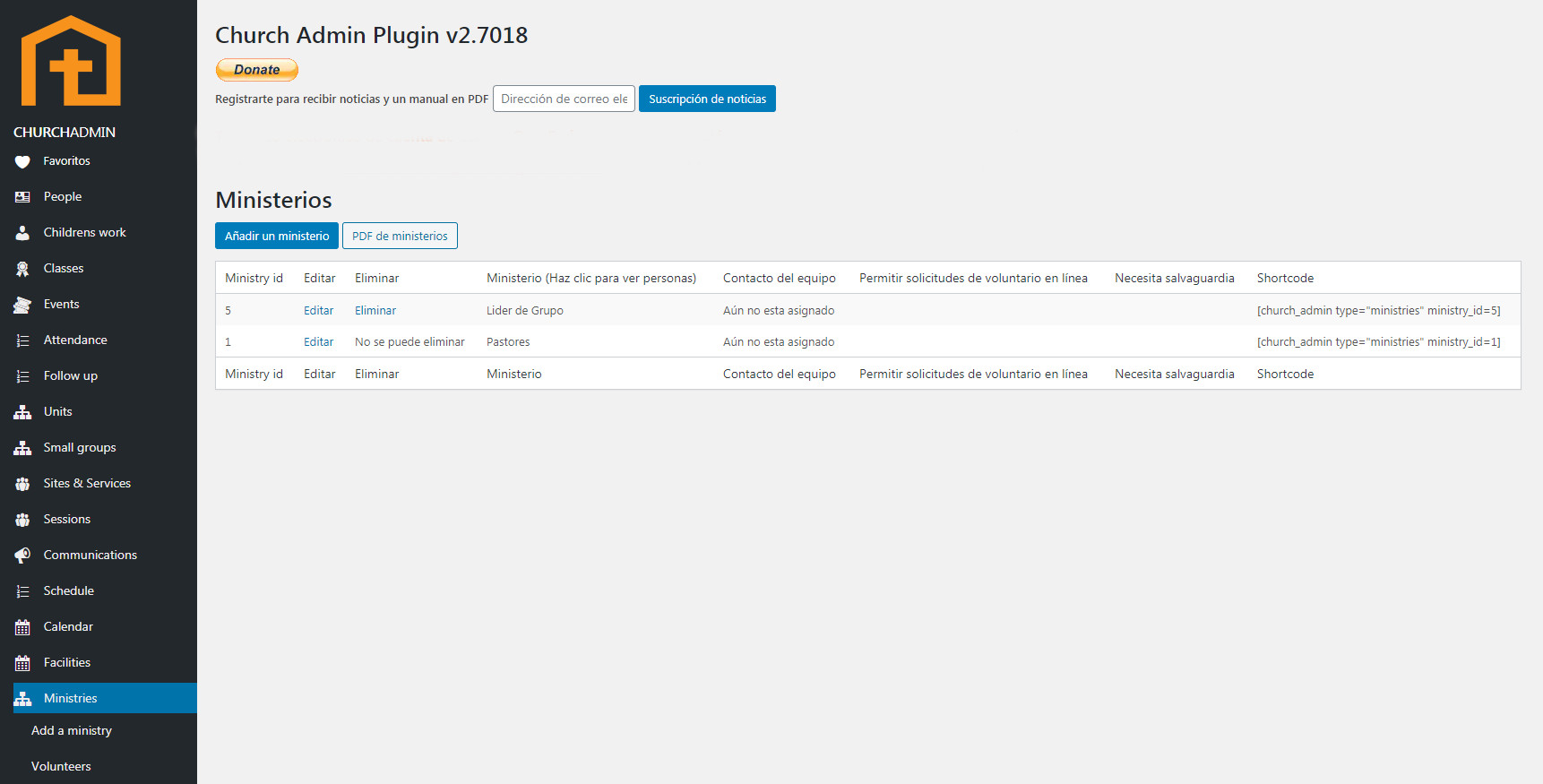Open Small groups in the sidebar
1543x784 pixels.
[80, 448]
